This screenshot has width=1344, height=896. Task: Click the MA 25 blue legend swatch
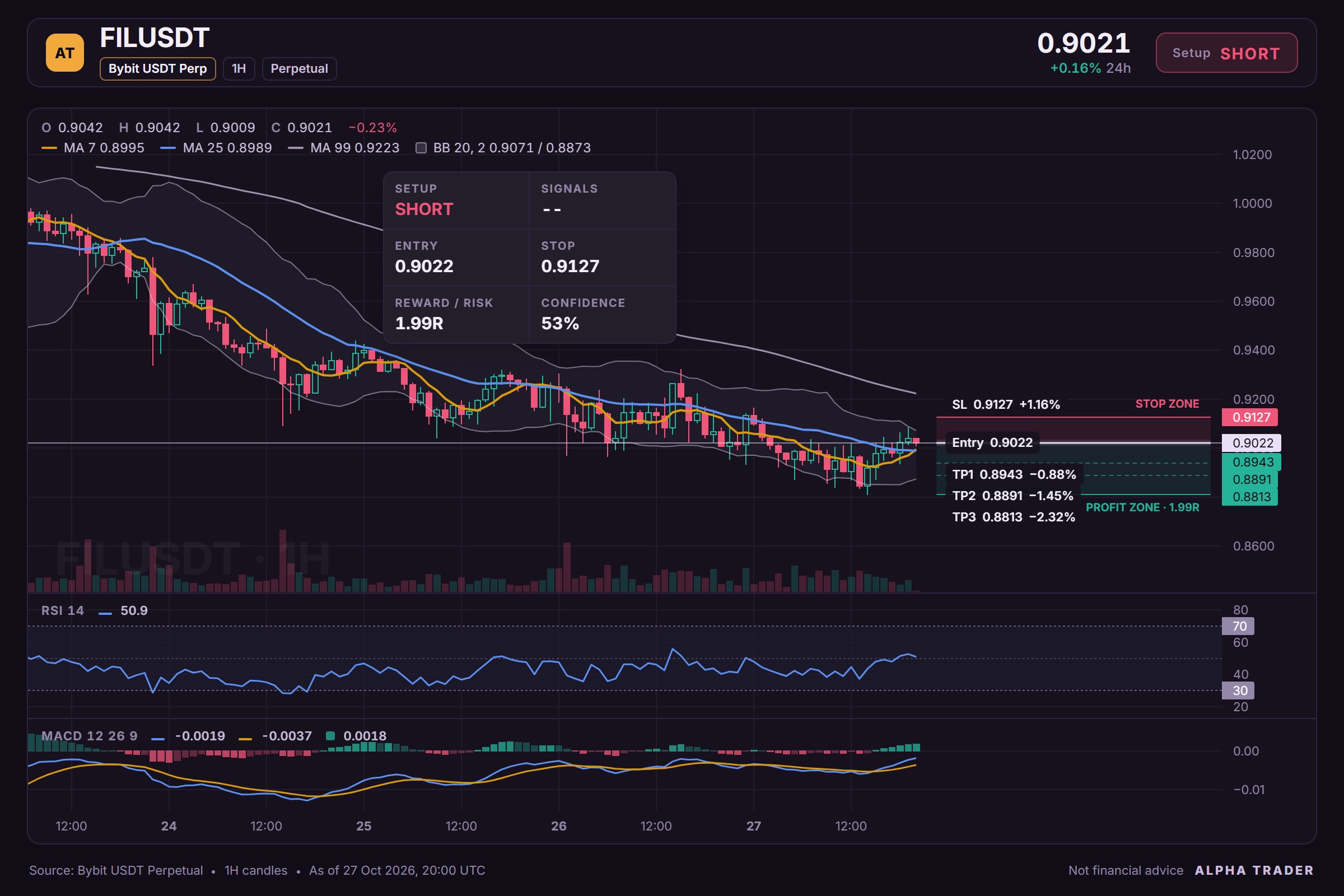pyautogui.click(x=168, y=148)
